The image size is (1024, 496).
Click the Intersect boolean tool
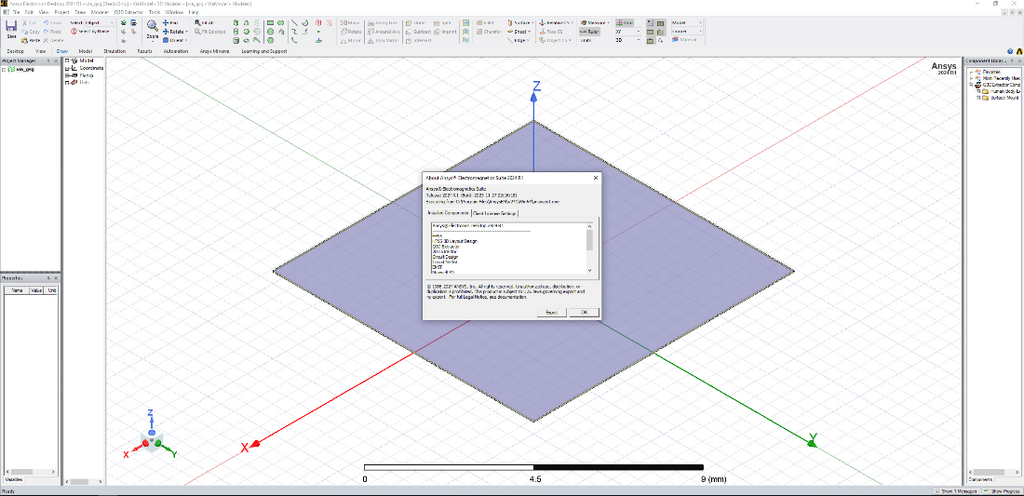pyautogui.click(x=419, y=40)
